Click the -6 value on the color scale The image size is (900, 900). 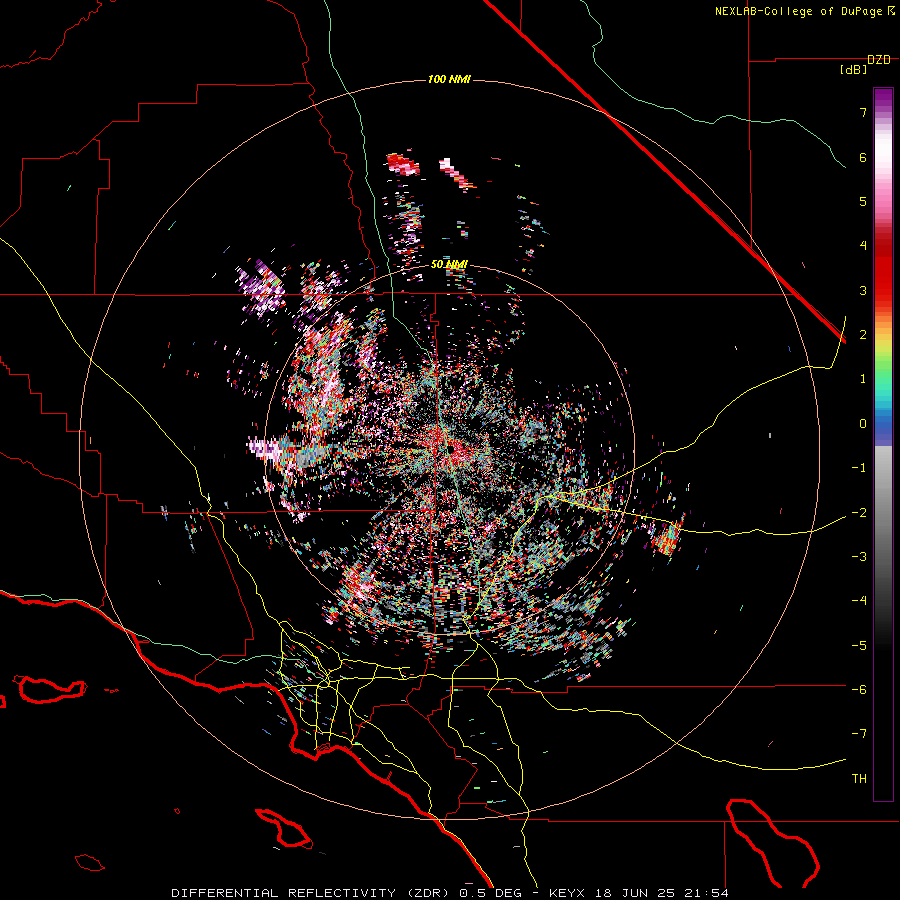coord(859,689)
